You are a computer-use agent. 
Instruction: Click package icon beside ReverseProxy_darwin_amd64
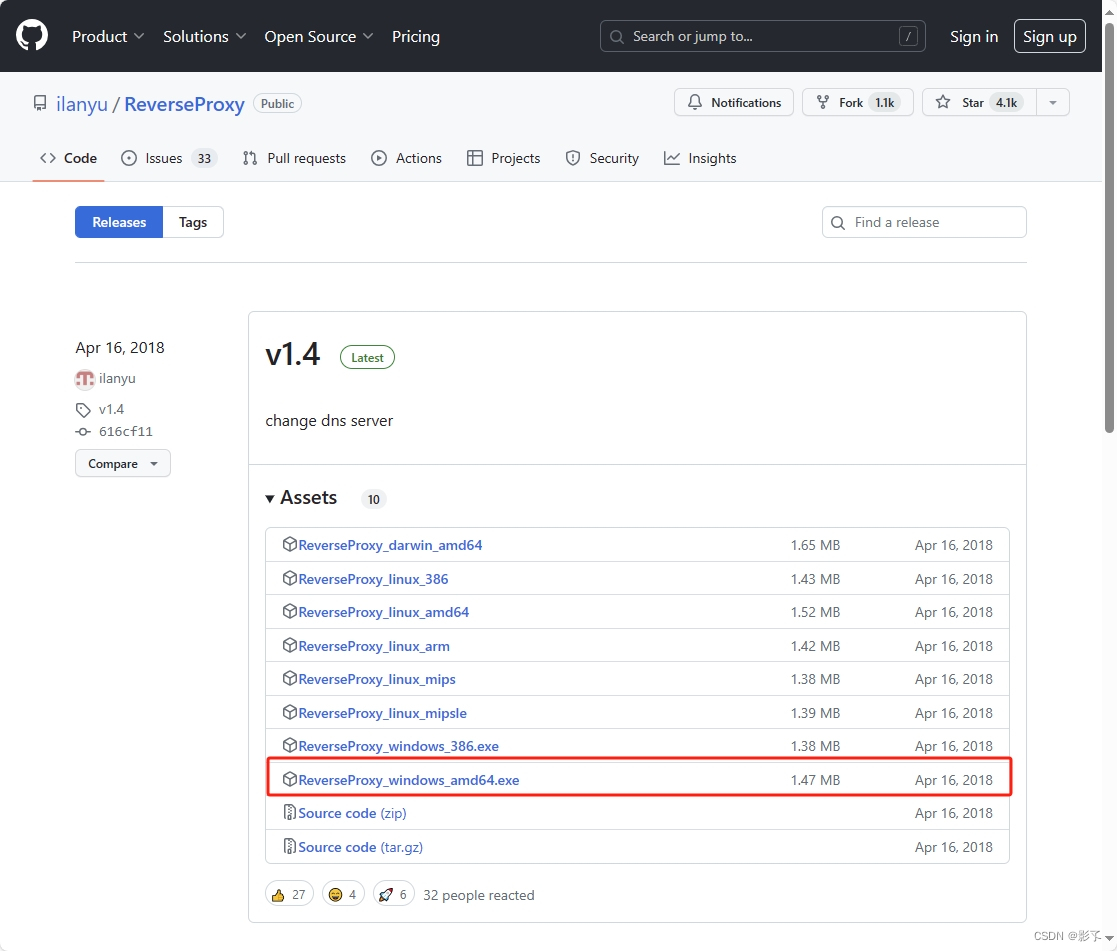tap(289, 544)
